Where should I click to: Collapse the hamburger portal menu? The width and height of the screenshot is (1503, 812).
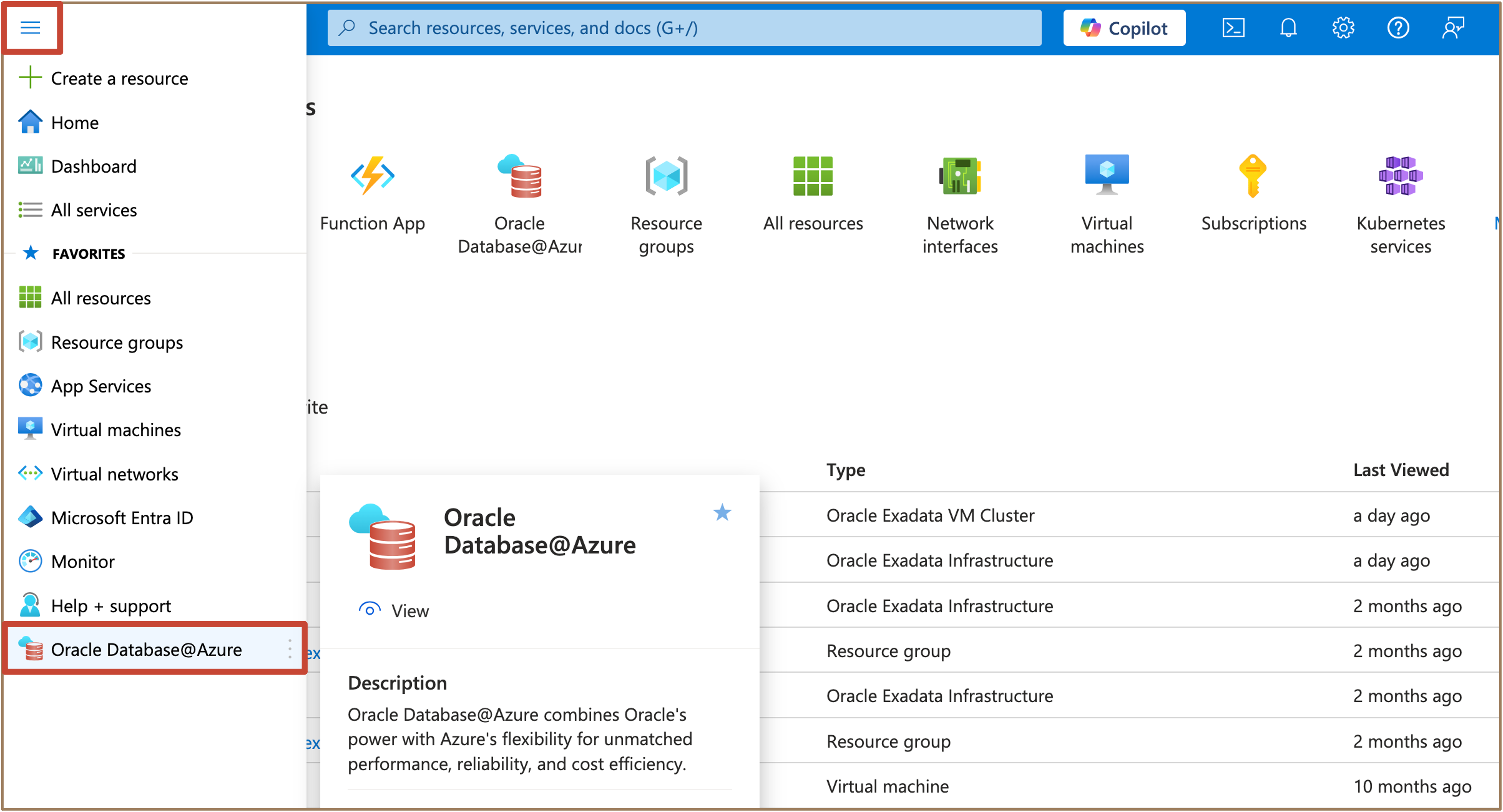30,27
